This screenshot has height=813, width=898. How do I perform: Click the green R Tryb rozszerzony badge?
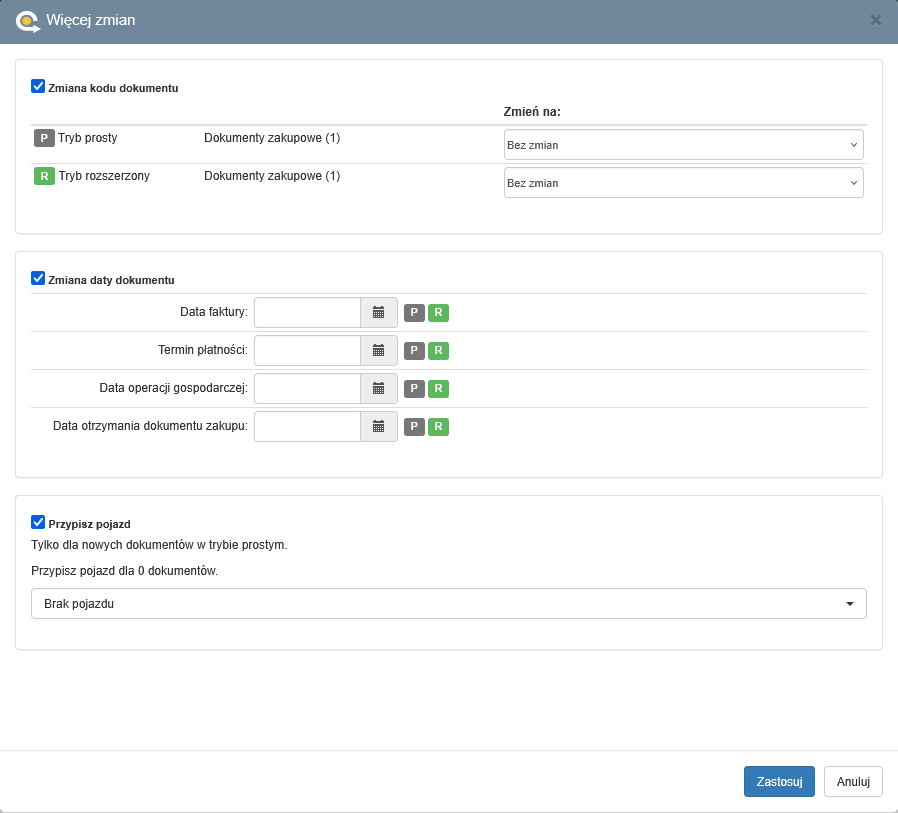[x=44, y=176]
